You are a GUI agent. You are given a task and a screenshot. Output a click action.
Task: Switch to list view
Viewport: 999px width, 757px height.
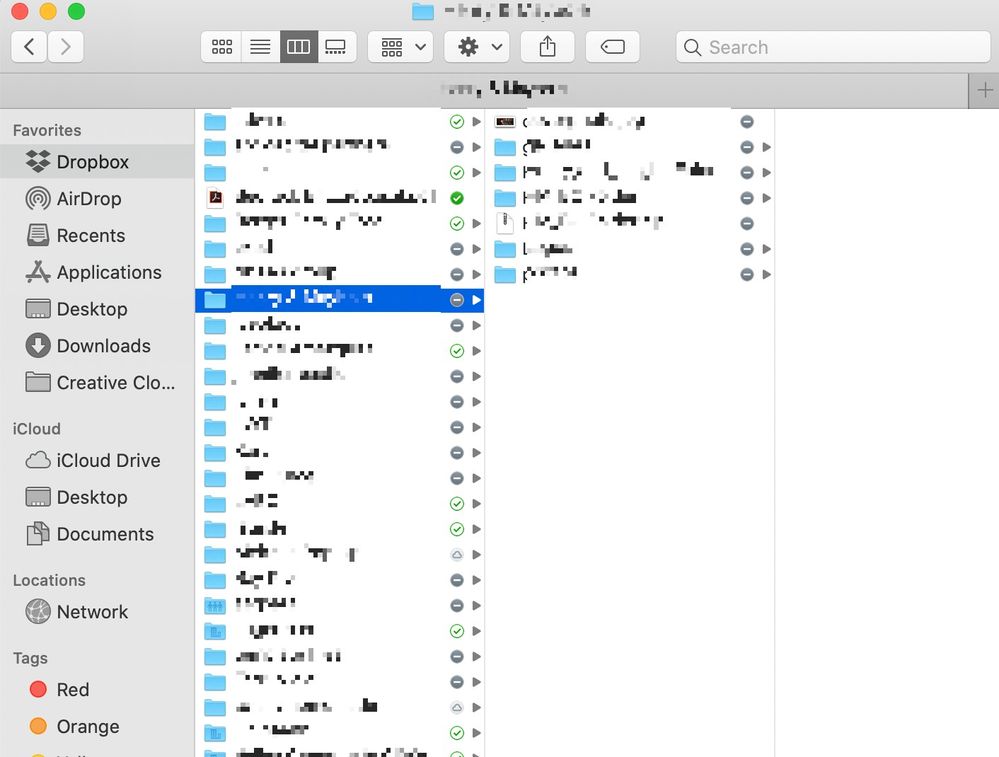pos(260,46)
